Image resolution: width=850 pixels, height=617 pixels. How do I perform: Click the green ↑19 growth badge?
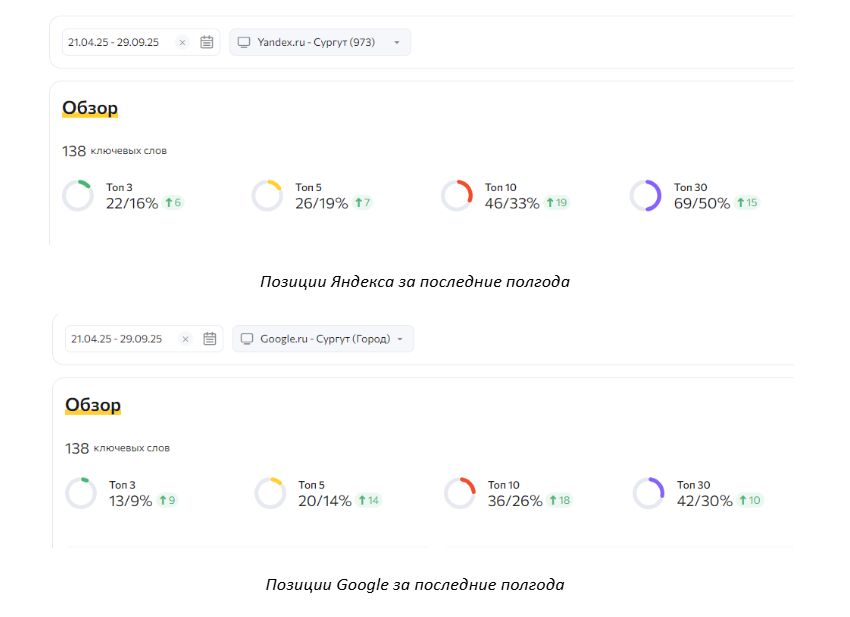[x=558, y=203]
